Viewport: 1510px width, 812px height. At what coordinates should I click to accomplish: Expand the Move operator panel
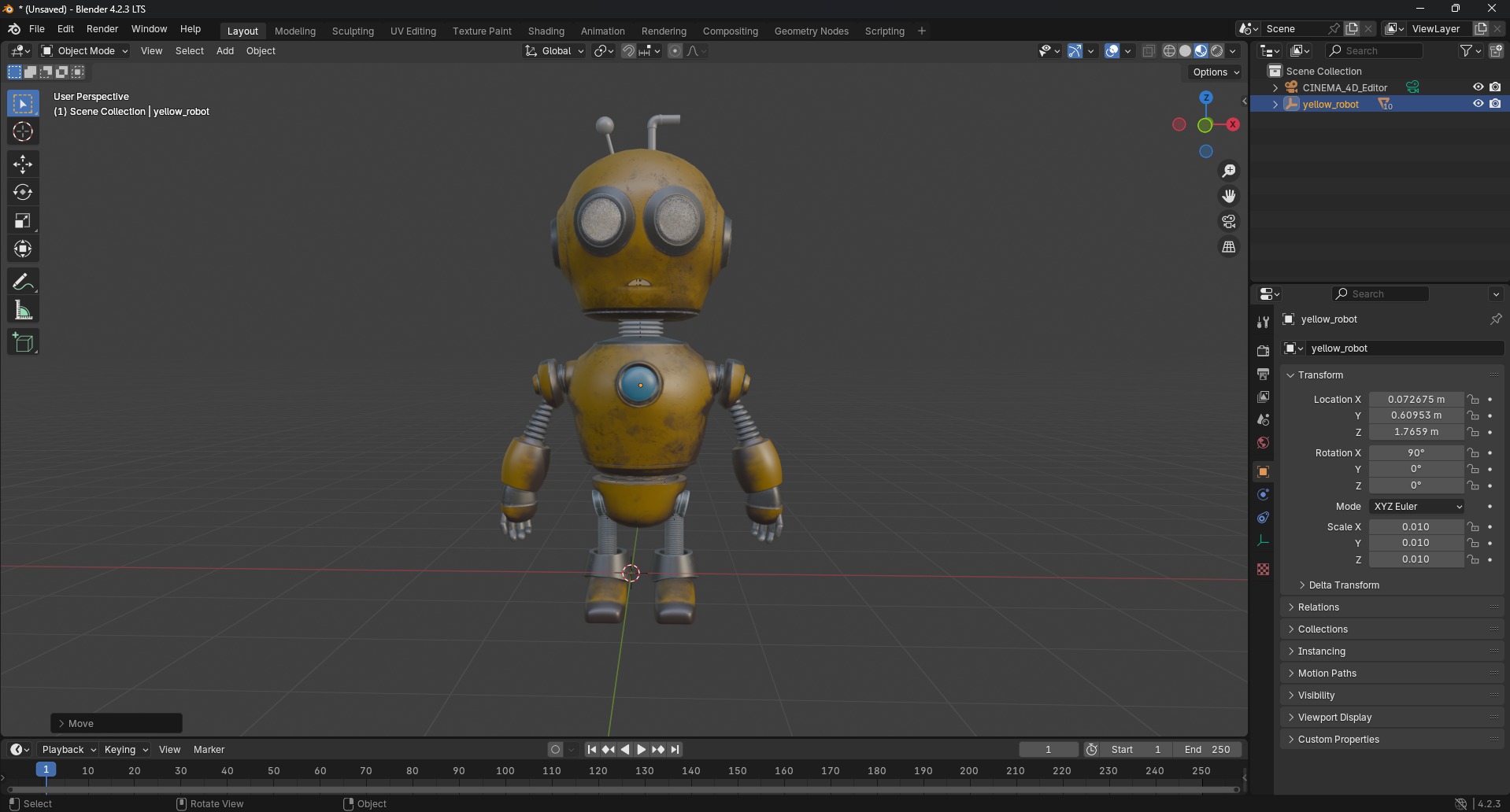click(x=117, y=724)
